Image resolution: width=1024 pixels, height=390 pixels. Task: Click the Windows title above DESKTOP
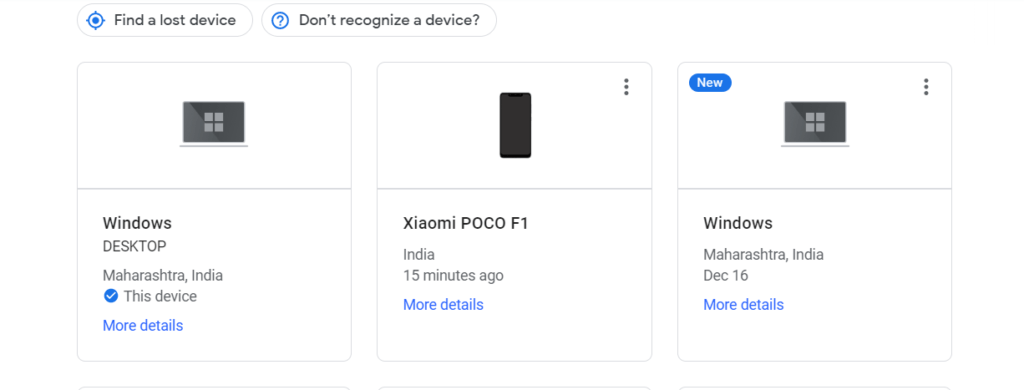(137, 223)
